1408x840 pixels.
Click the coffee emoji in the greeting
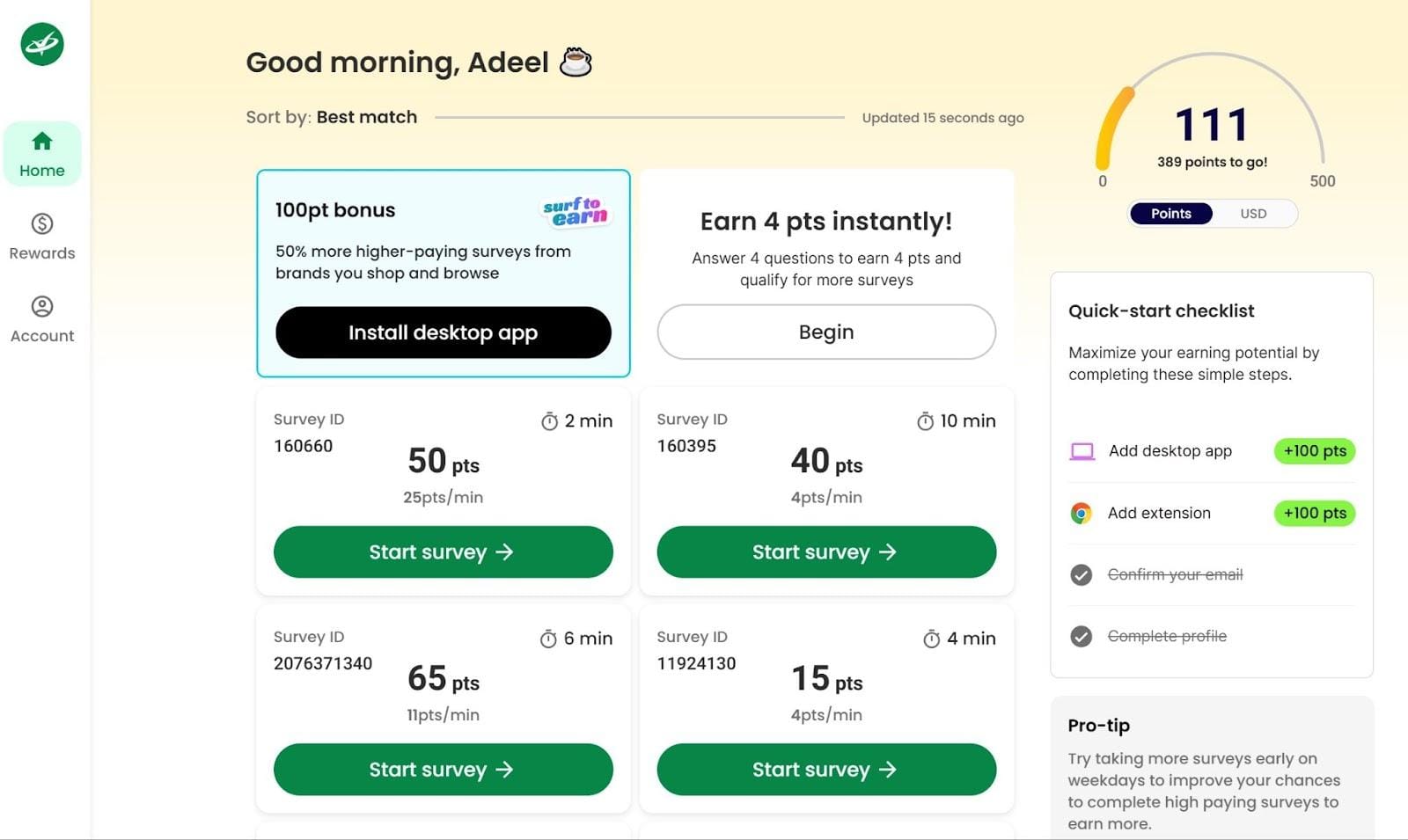[x=576, y=62]
